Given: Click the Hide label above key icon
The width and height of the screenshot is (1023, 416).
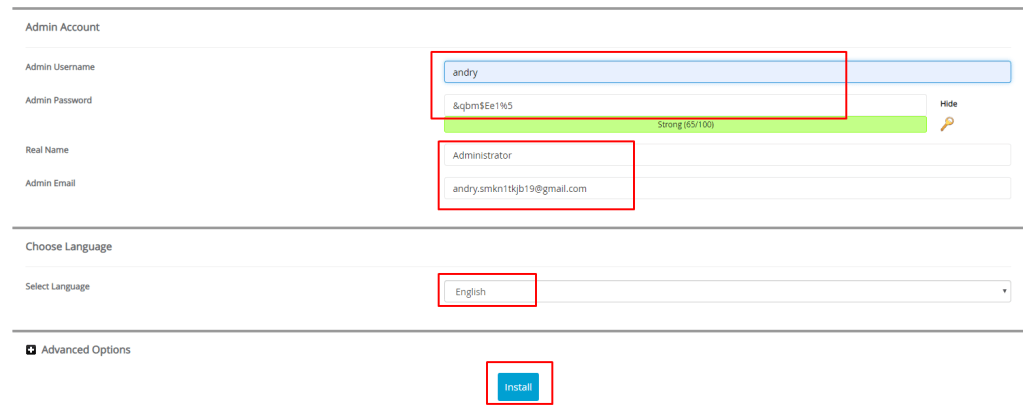Looking at the screenshot, I should point(948,103).
